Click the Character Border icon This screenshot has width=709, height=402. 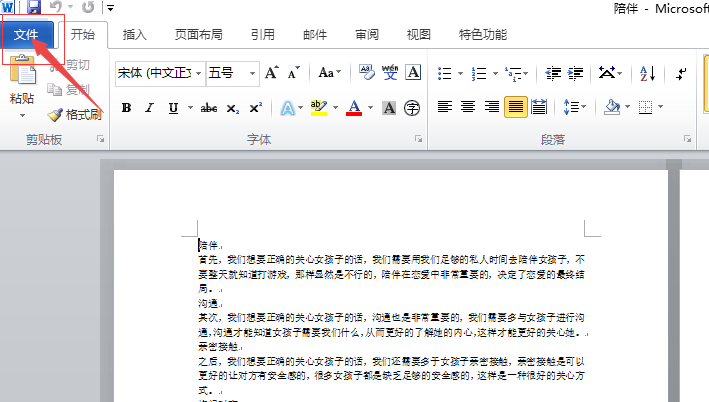pyautogui.click(x=413, y=72)
